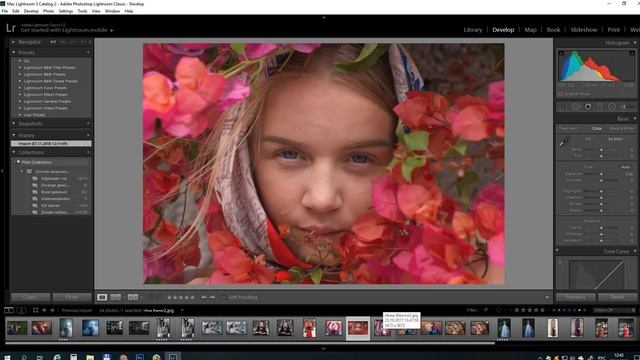Expand Lightroom Color Presets folder
This screenshot has width=640, height=360.
coord(20,88)
